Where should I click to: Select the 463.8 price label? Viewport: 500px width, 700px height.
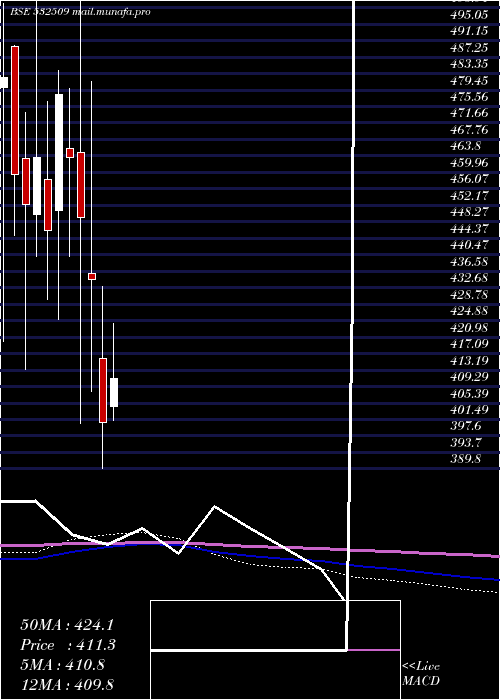click(466, 146)
